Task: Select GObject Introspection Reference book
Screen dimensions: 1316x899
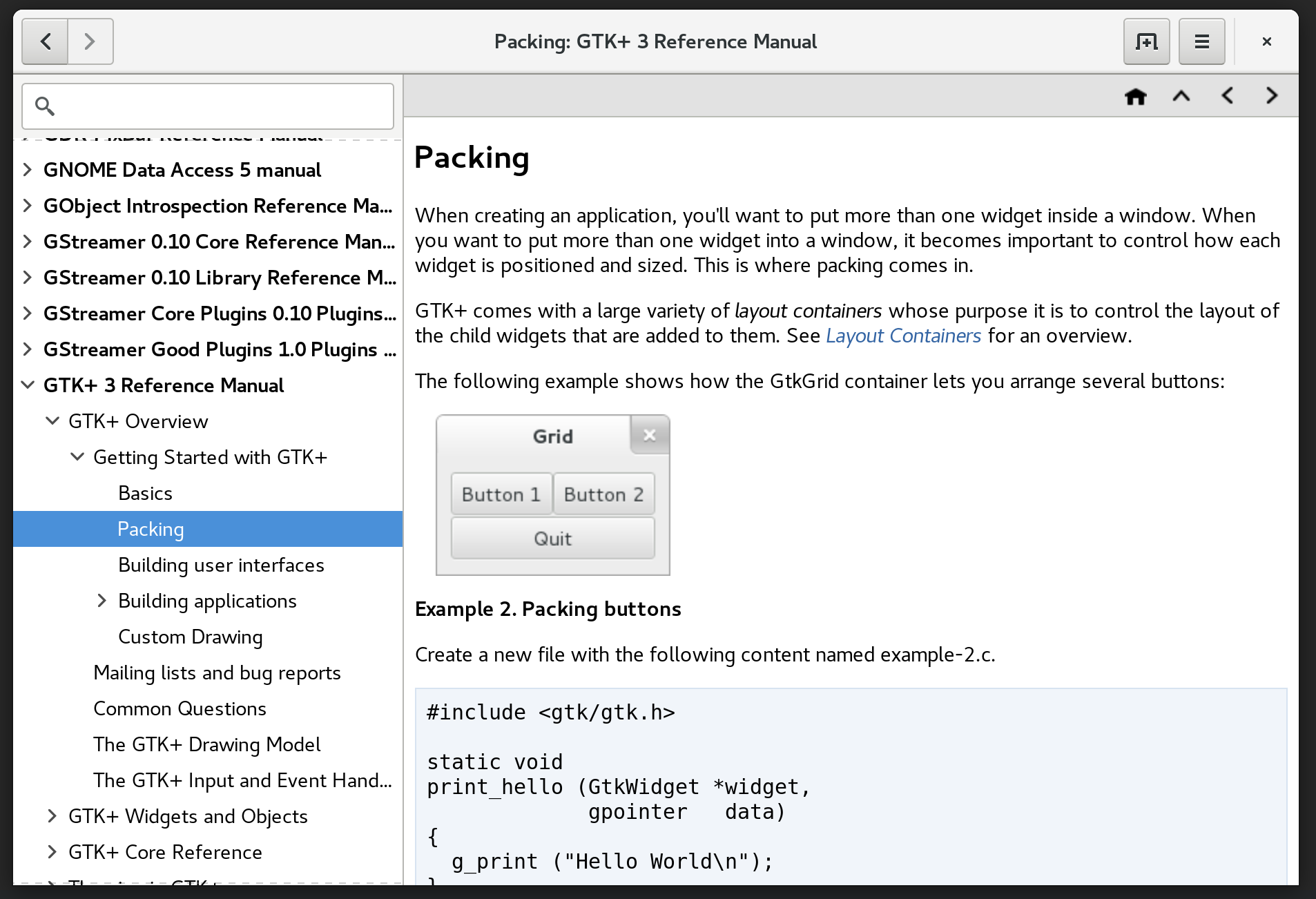Action: (x=218, y=206)
